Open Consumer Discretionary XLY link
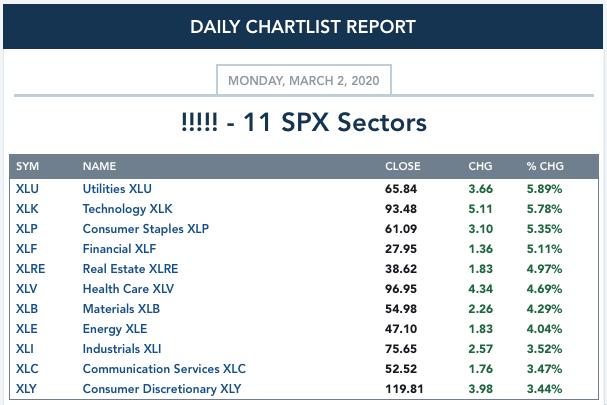This screenshot has width=607, height=405. tap(162, 389)
